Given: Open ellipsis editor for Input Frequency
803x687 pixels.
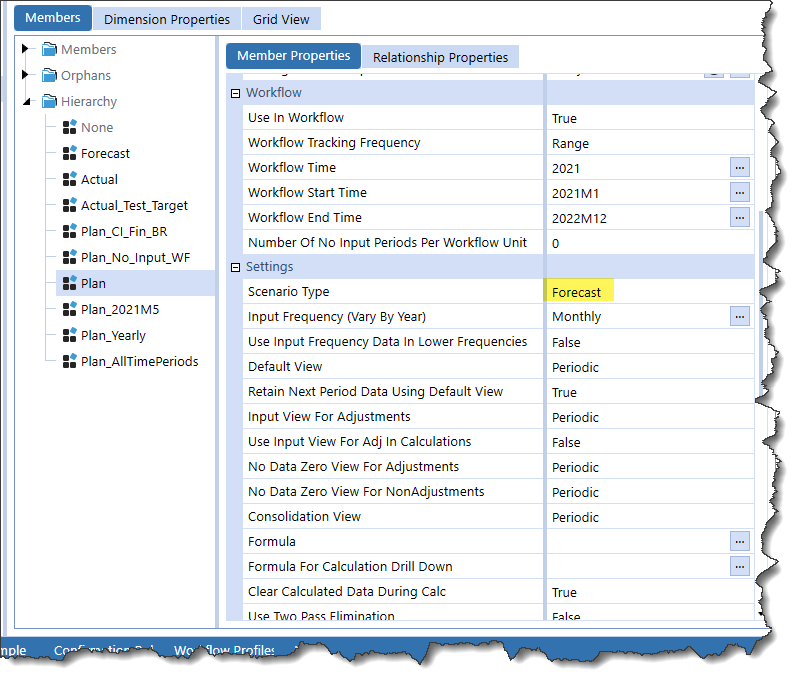Looking at the screenshot, I should pyautogui.click(x=739, y=317).
